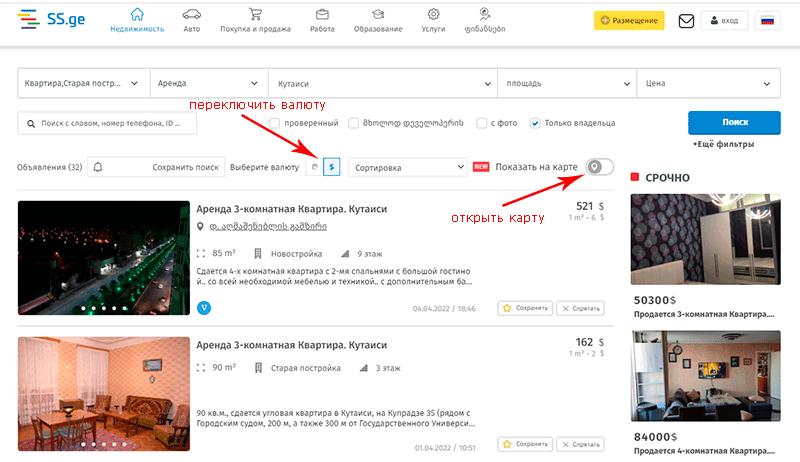Image resolution: width=800 pixels, height=462 pixels.
Task: Click the Покупка и продажа menu label
Action: 255,29
